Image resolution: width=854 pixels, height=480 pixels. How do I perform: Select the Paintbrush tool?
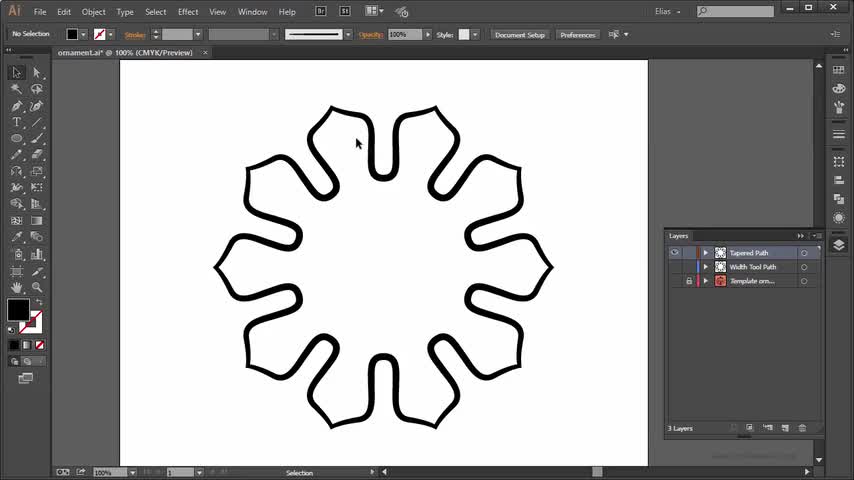tap(36, 138)
